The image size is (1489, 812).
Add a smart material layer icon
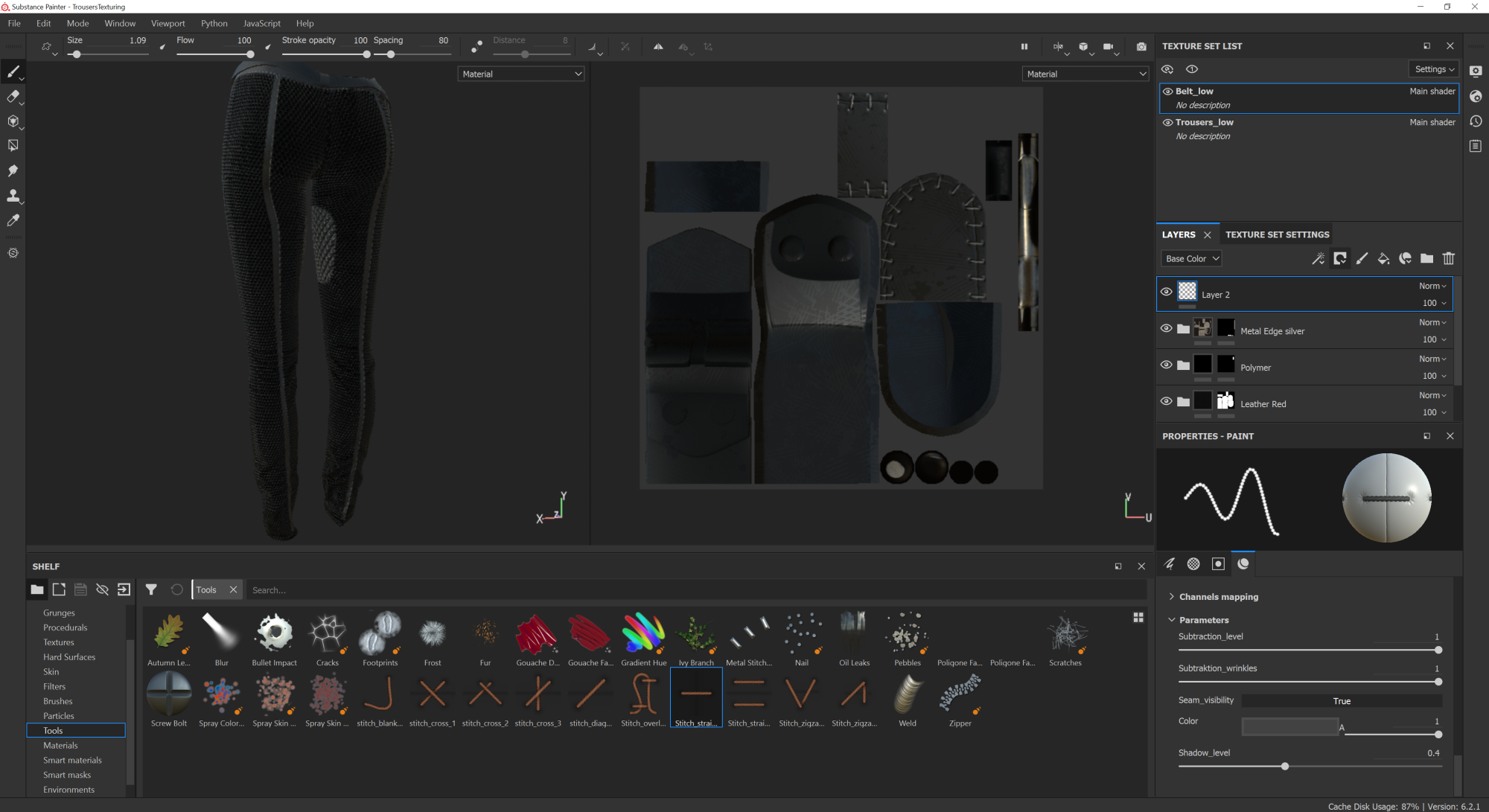tap(1405, 258)
